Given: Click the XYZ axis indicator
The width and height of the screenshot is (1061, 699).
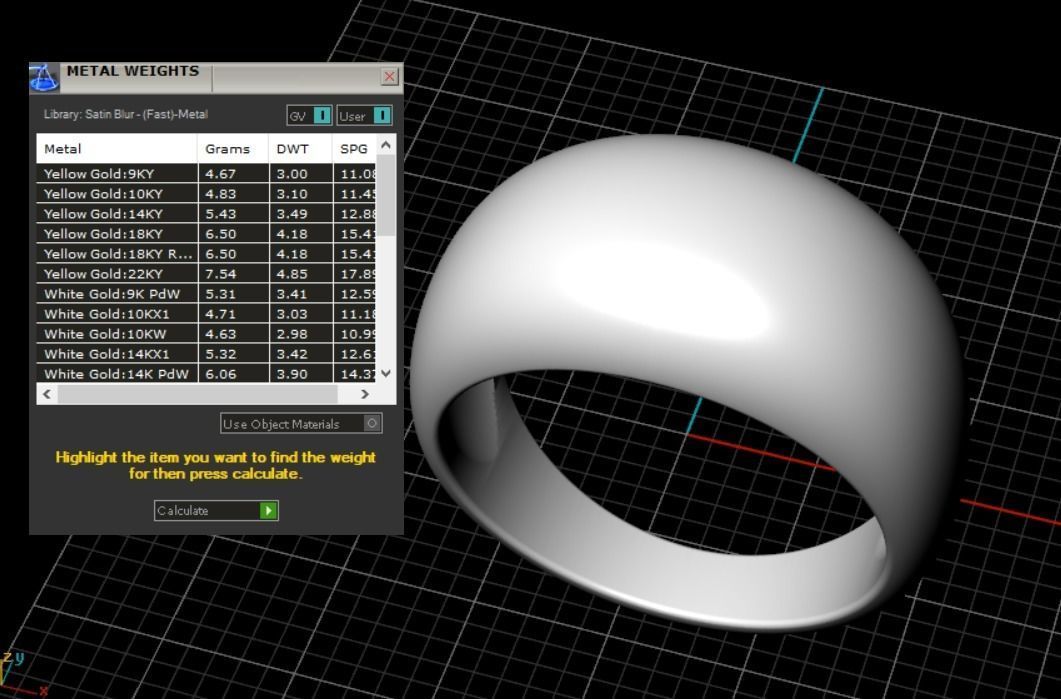Looking at the screenshot, I should (x=22, y=674).
